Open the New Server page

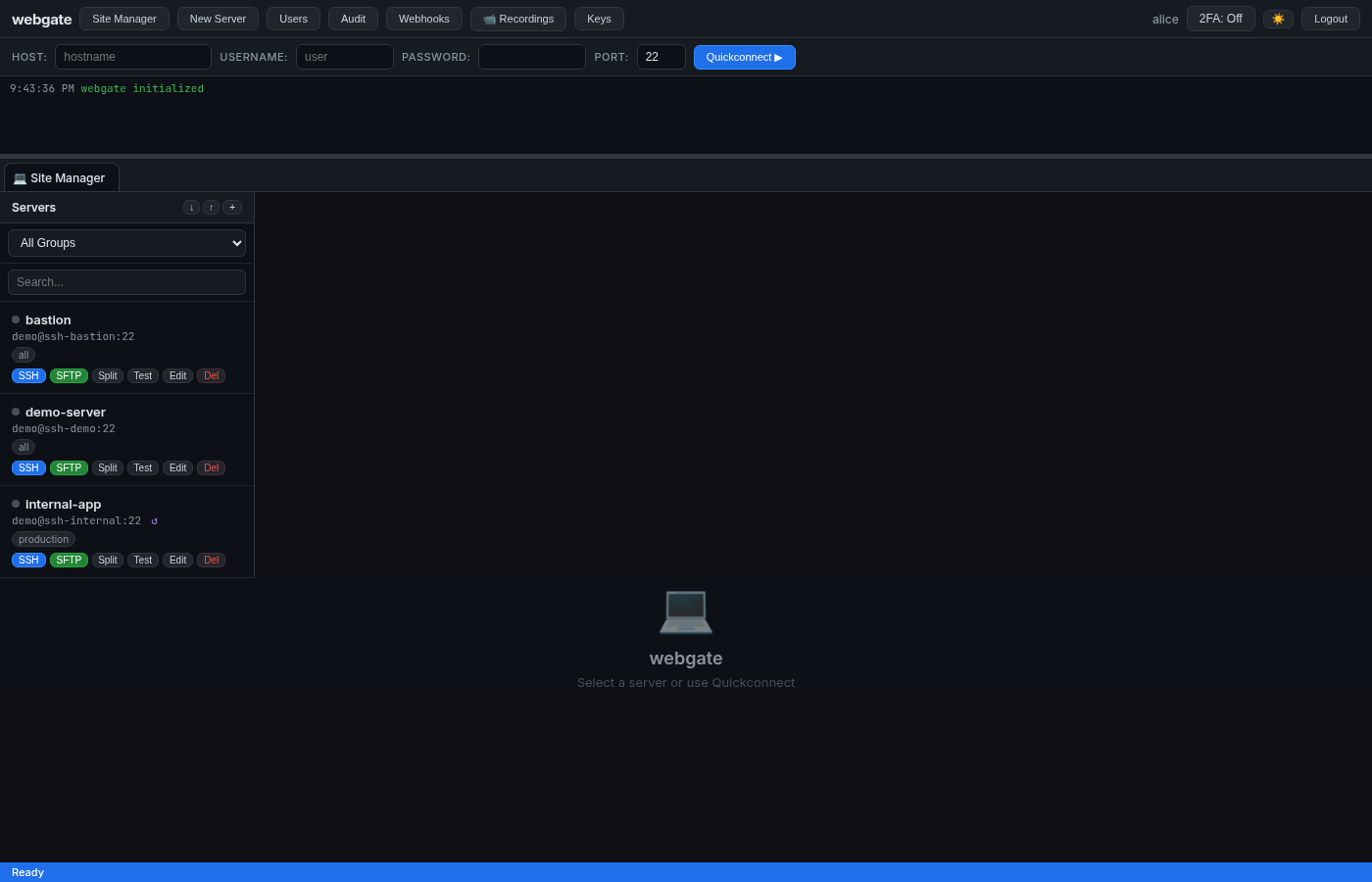pyautogui.click(x=218, y=19)
